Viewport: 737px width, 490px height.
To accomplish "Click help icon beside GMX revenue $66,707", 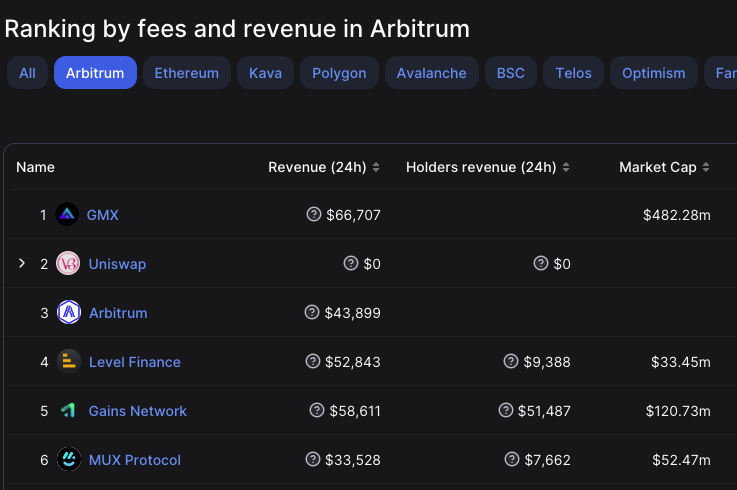I will pos(314,214).
